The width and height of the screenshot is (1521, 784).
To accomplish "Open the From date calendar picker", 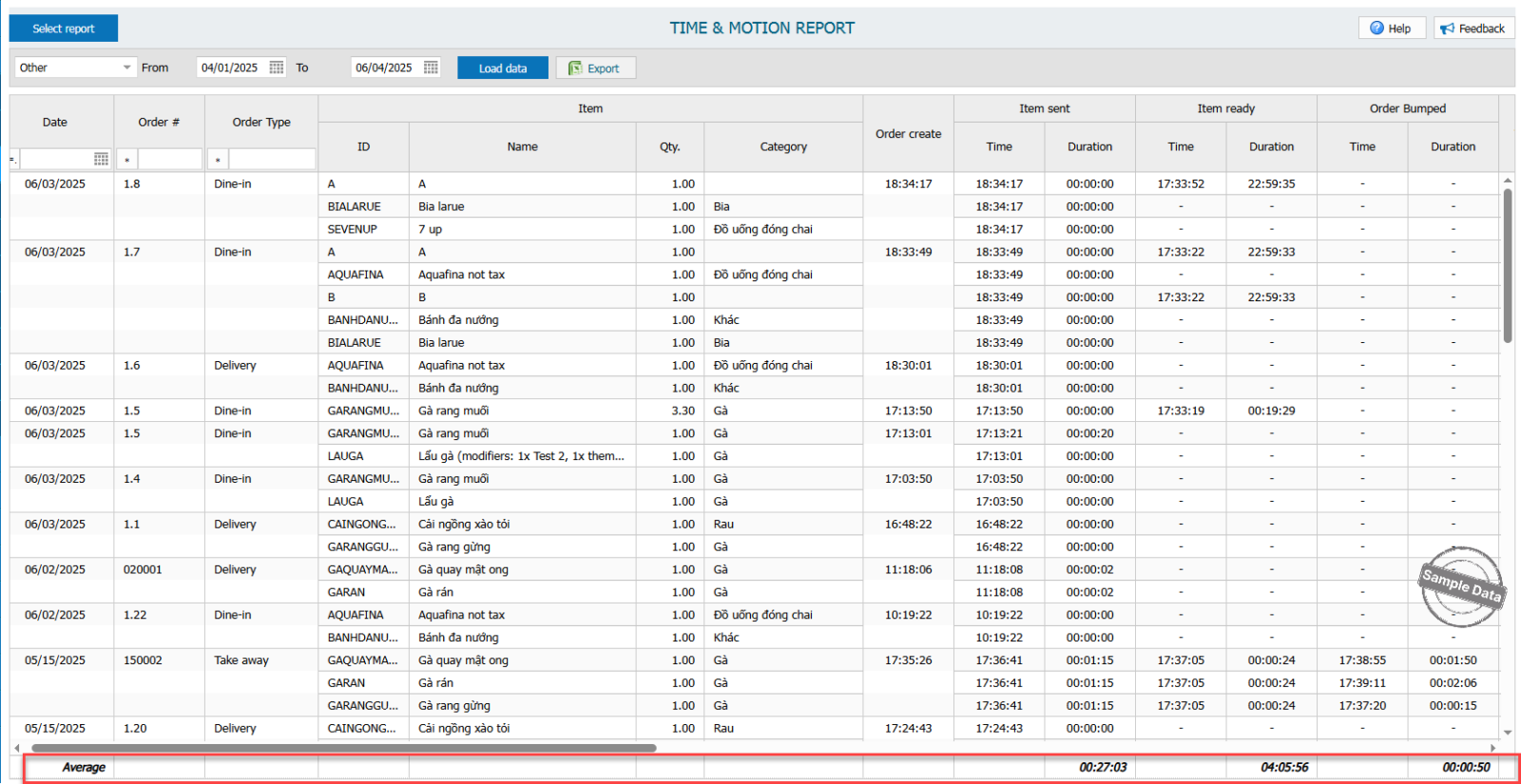I will point(277,67).
